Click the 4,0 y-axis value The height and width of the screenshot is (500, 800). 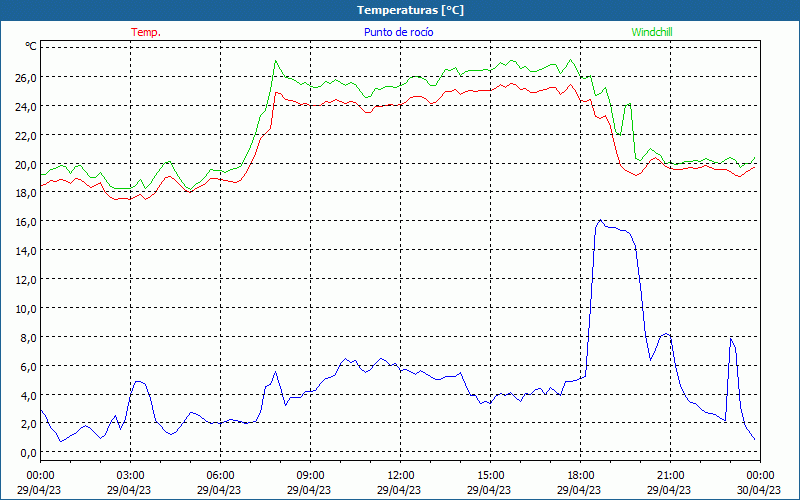[x=29, y=395]
